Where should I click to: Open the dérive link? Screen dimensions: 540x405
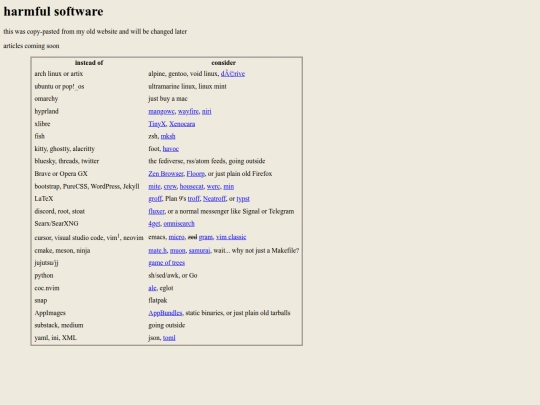pyautogui.click(x=233, y=74)
